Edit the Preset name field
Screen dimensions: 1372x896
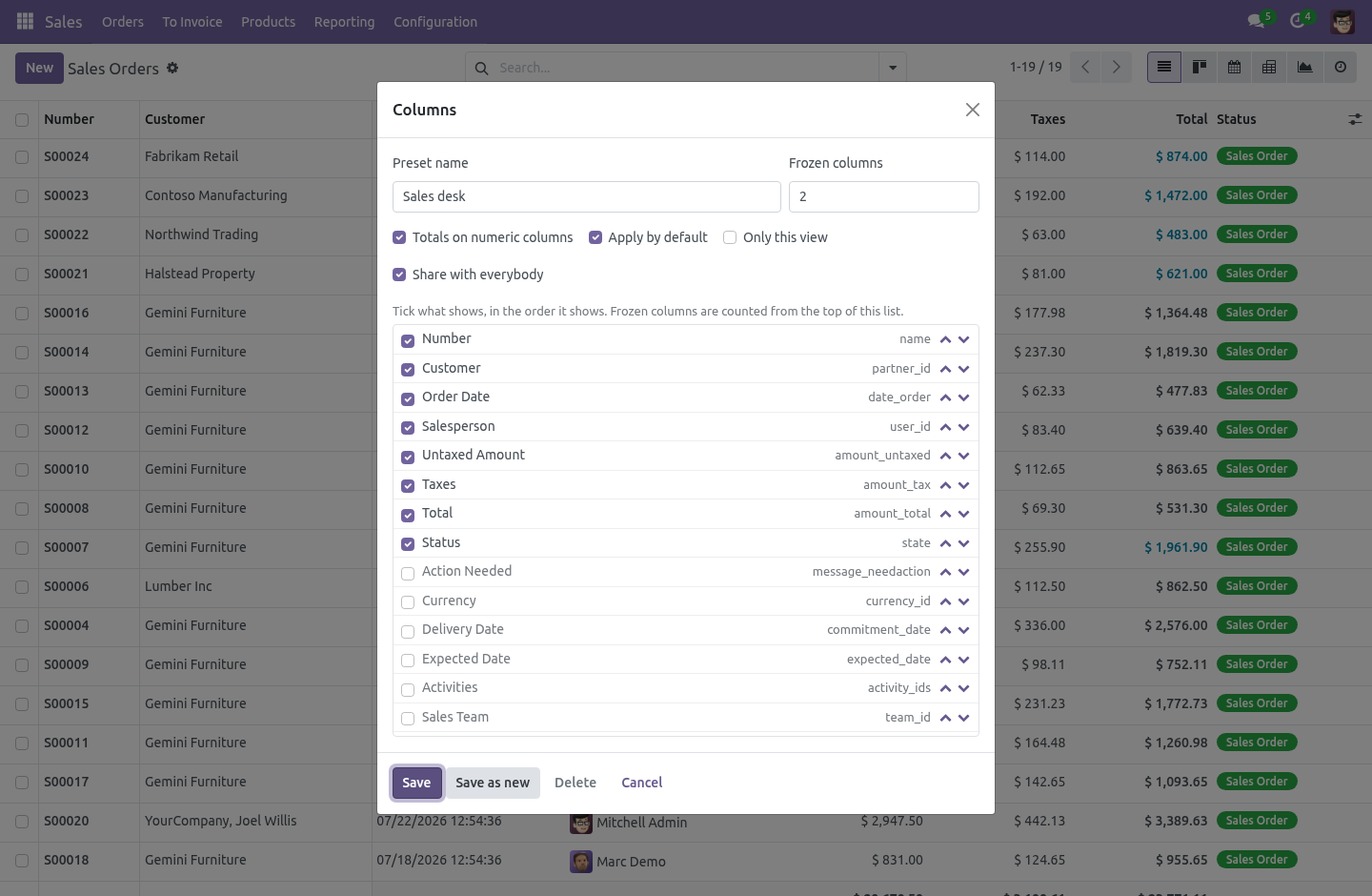(587, 196)
